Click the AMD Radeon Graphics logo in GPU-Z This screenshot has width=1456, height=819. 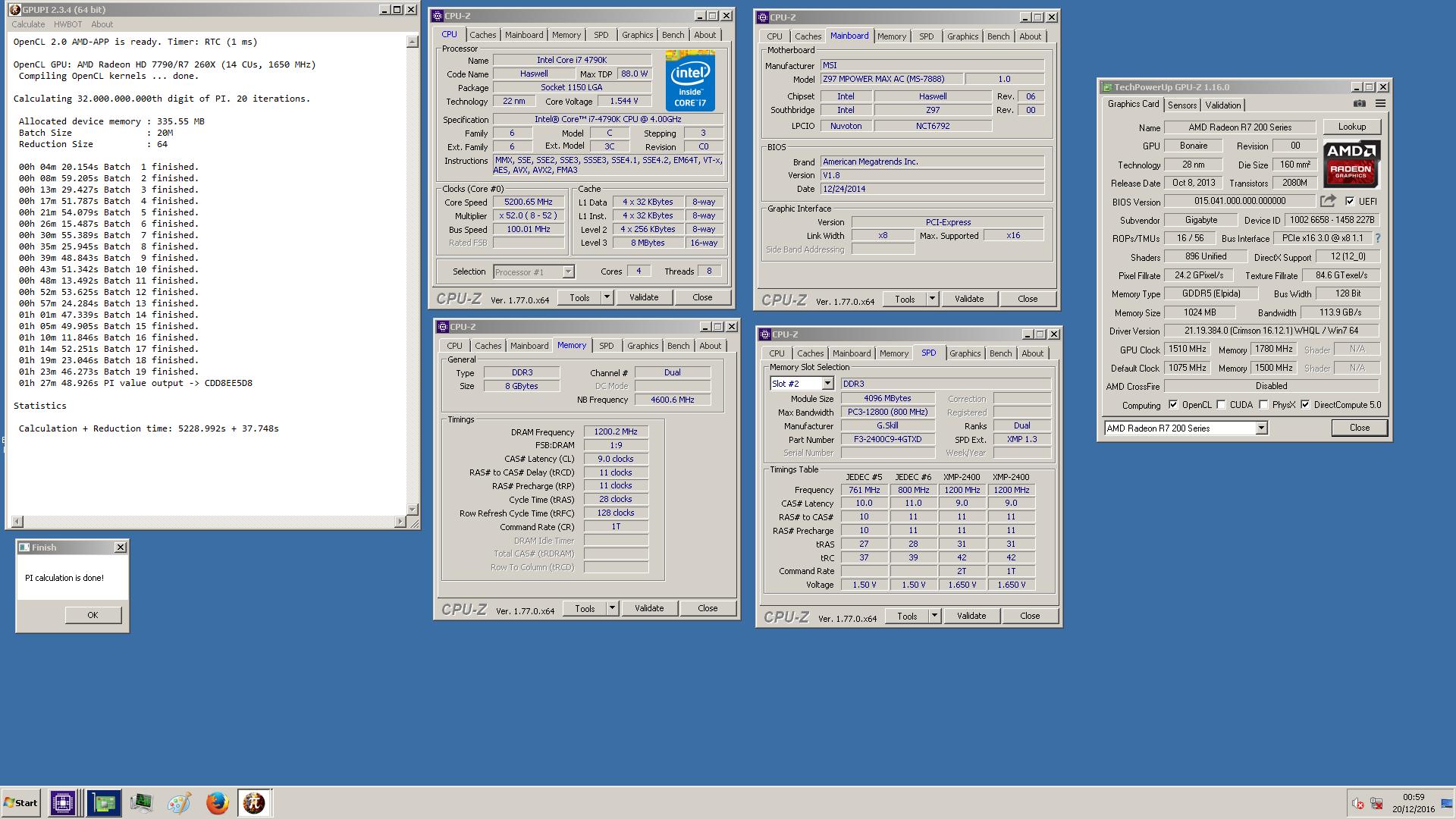click(1351, 163)
